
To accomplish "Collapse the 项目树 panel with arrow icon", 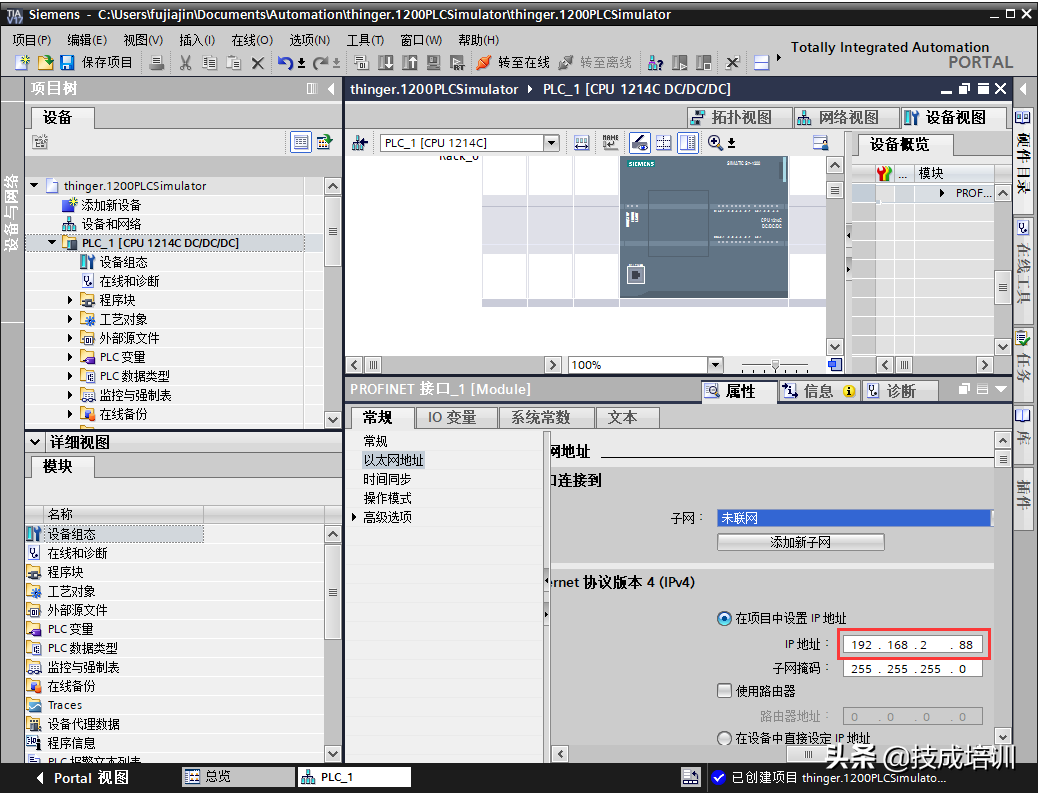I will coord(332,89).
